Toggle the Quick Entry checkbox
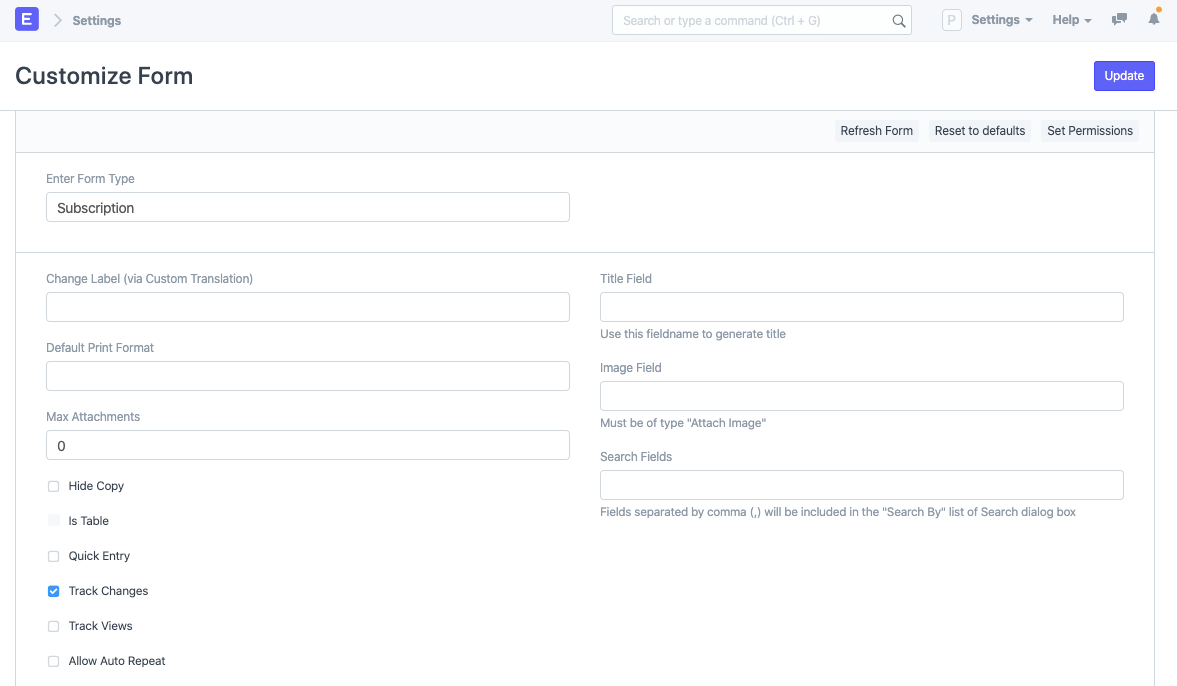The width and height of the screenshot is (1177, 686). [x=54, y=556]
